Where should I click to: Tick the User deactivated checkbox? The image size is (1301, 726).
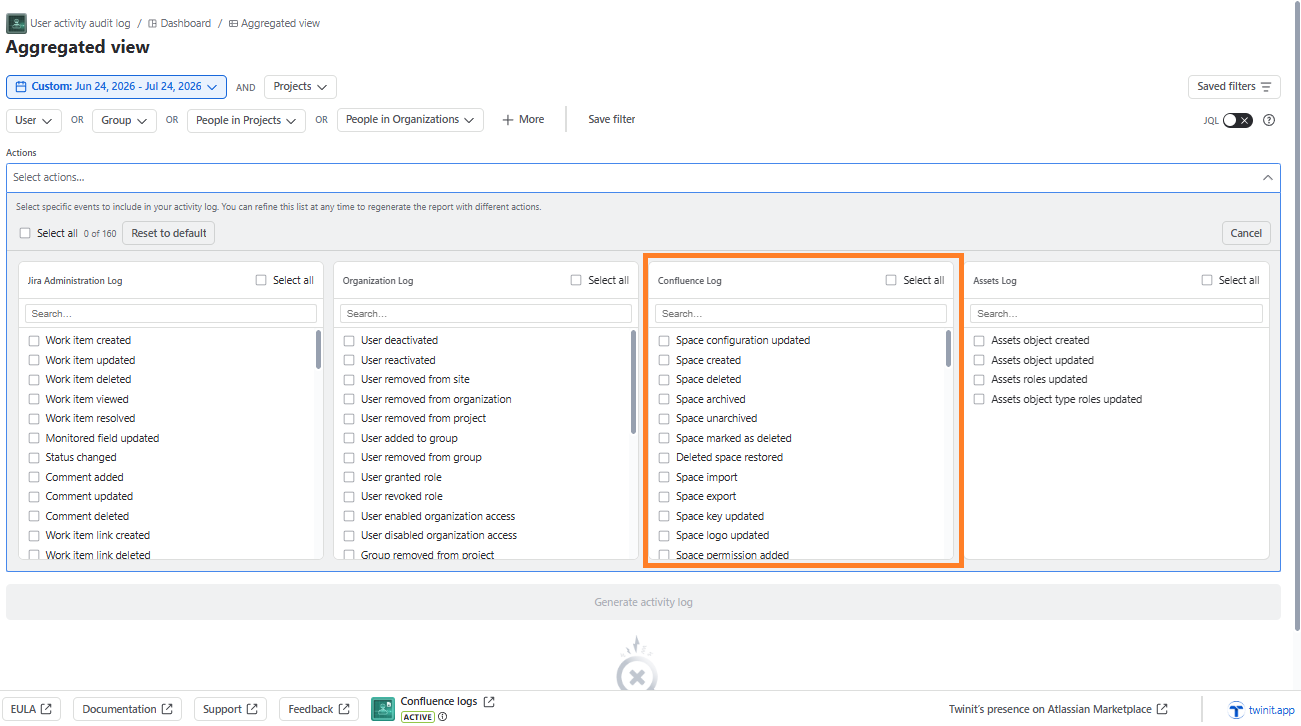(x=349, y=341)
